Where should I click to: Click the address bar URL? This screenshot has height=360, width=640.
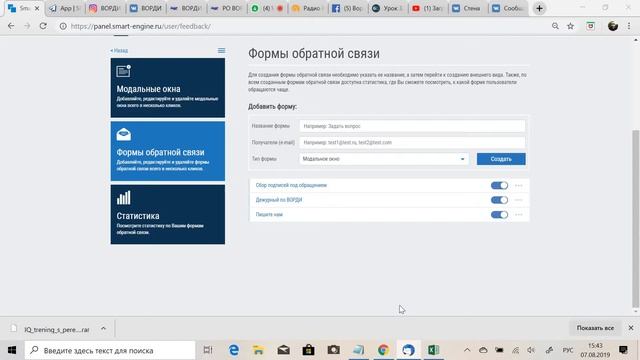tap(140, 26)
